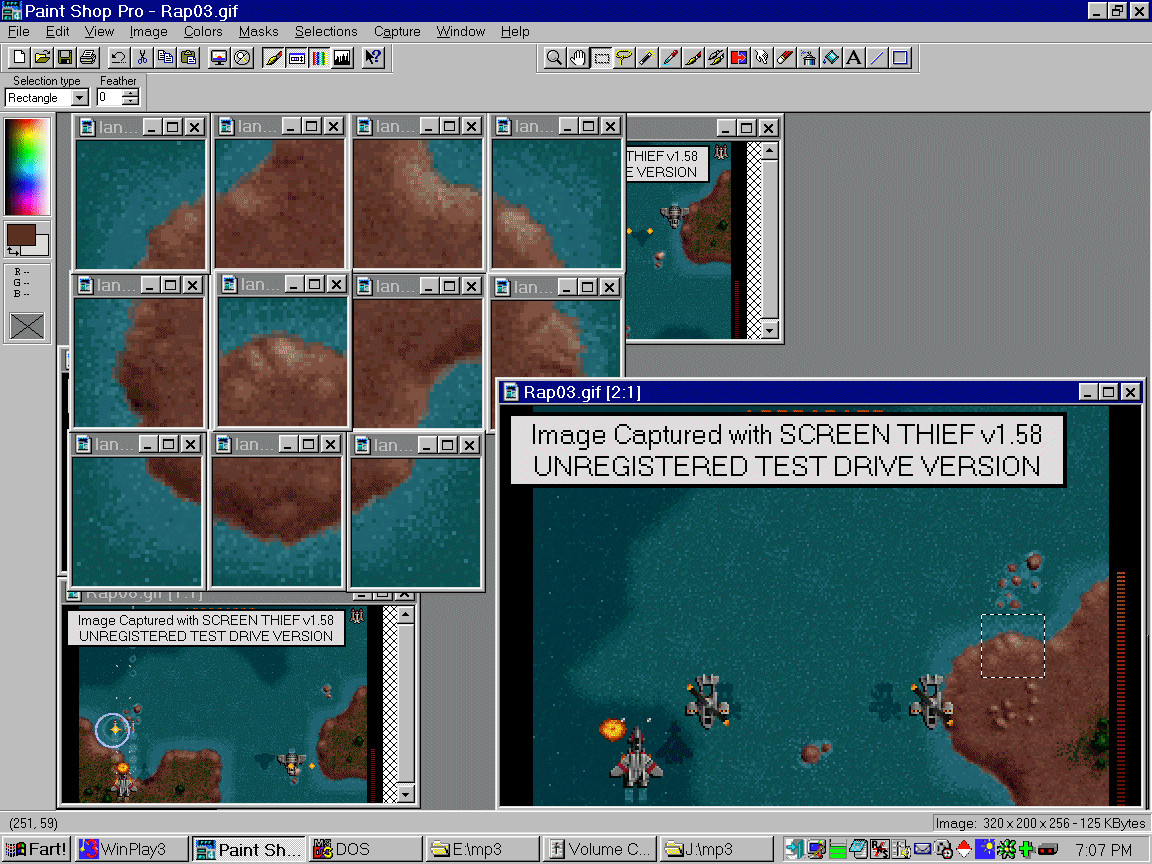Click the Save floppy disk icon
Viewport: 1152px width, 864px height.
[x=65, y=57]
